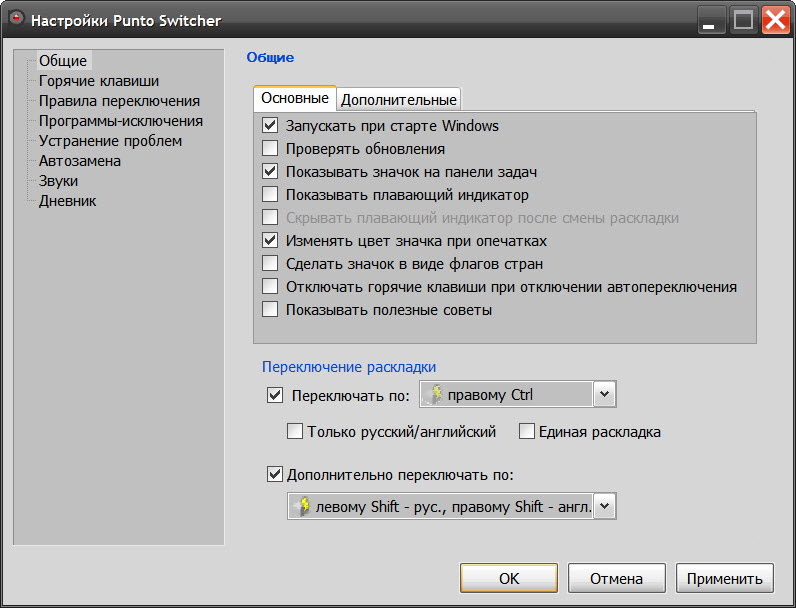Go to 'Правила переключения' section
Screen dimensions: 796x608
(118, 101)
